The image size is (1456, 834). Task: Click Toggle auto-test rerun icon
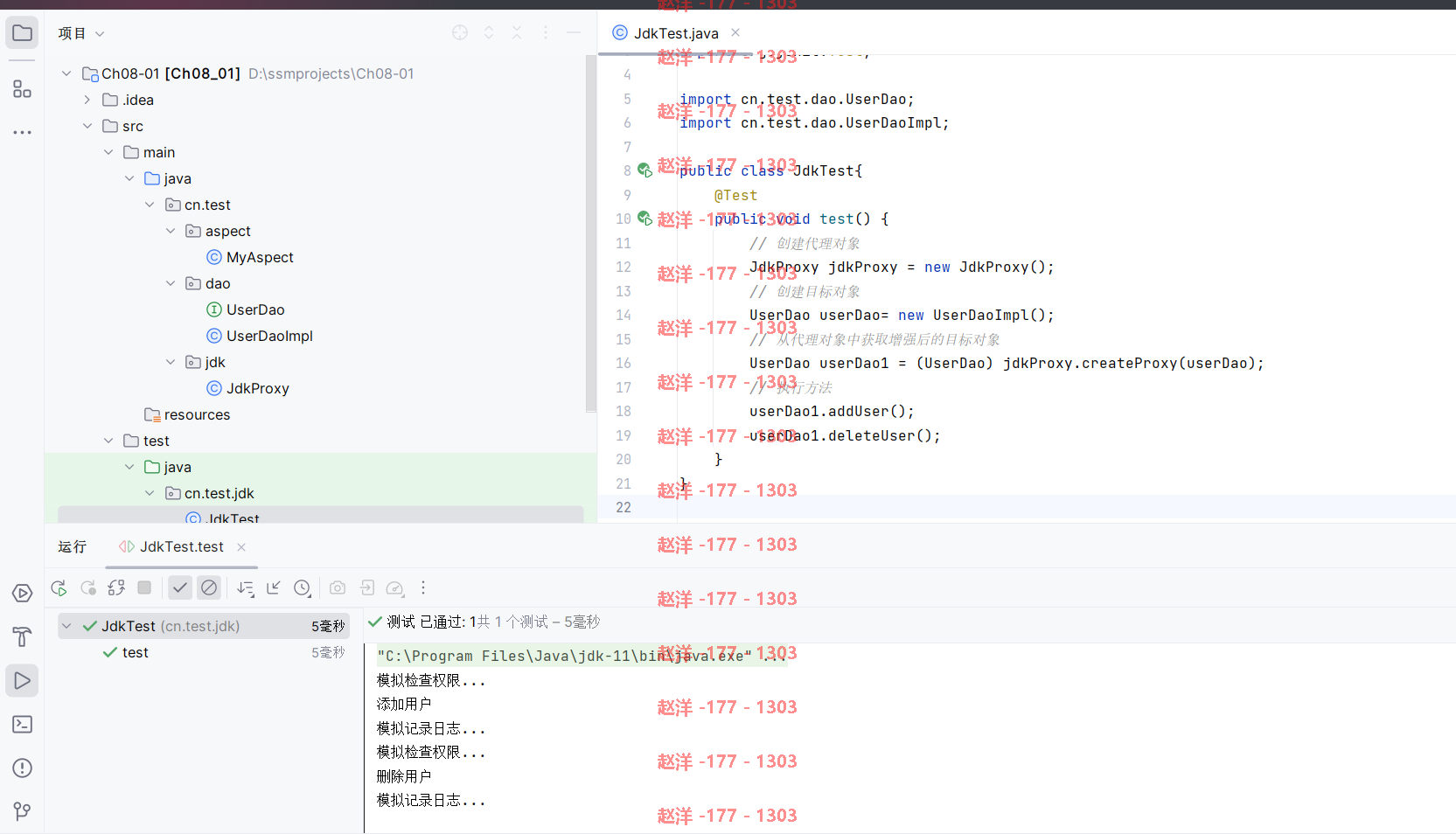click(116, 588)
